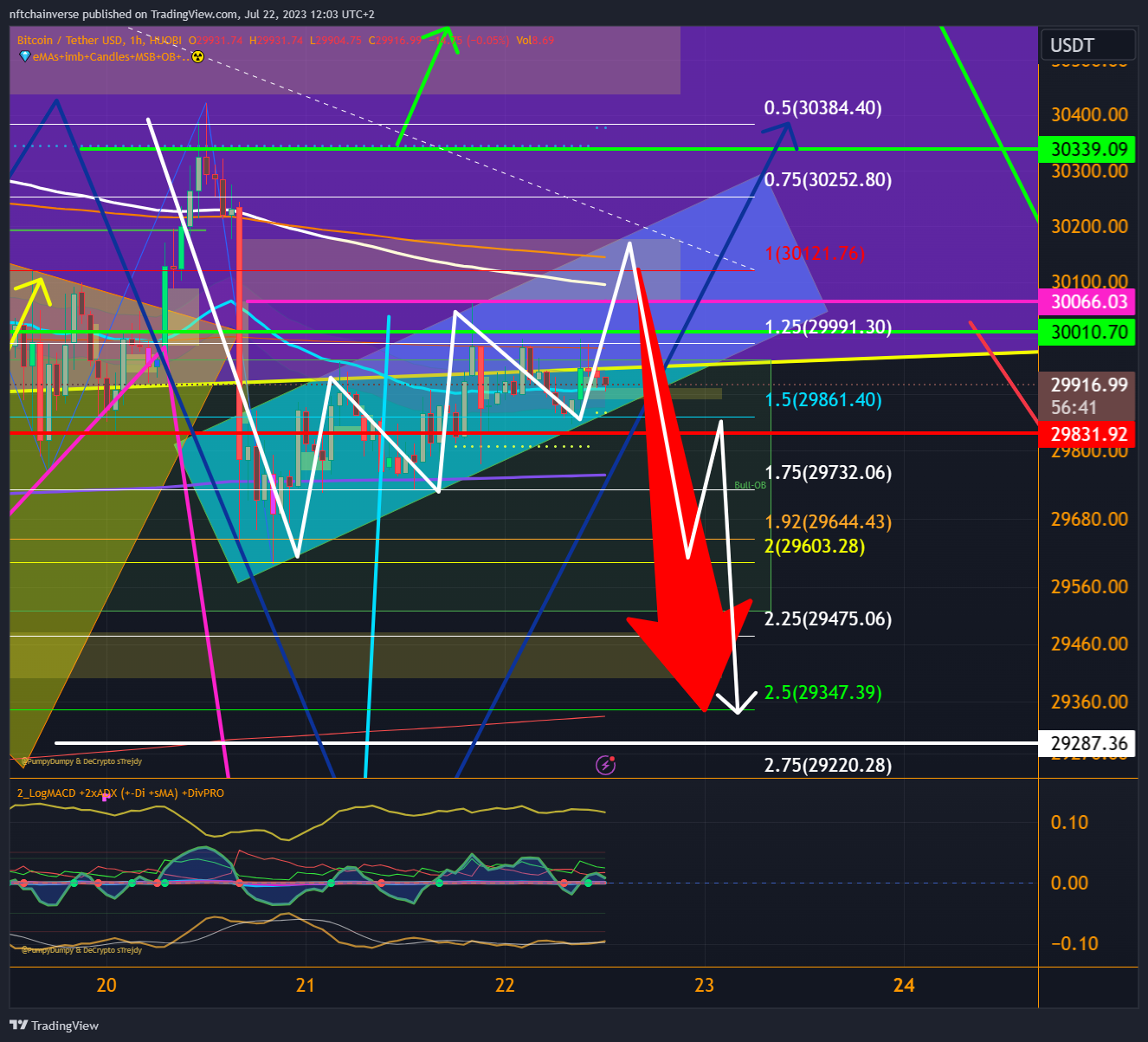Click the current price 29916.99 label
The image size is (1148, 1042).
click(1088, 385)
